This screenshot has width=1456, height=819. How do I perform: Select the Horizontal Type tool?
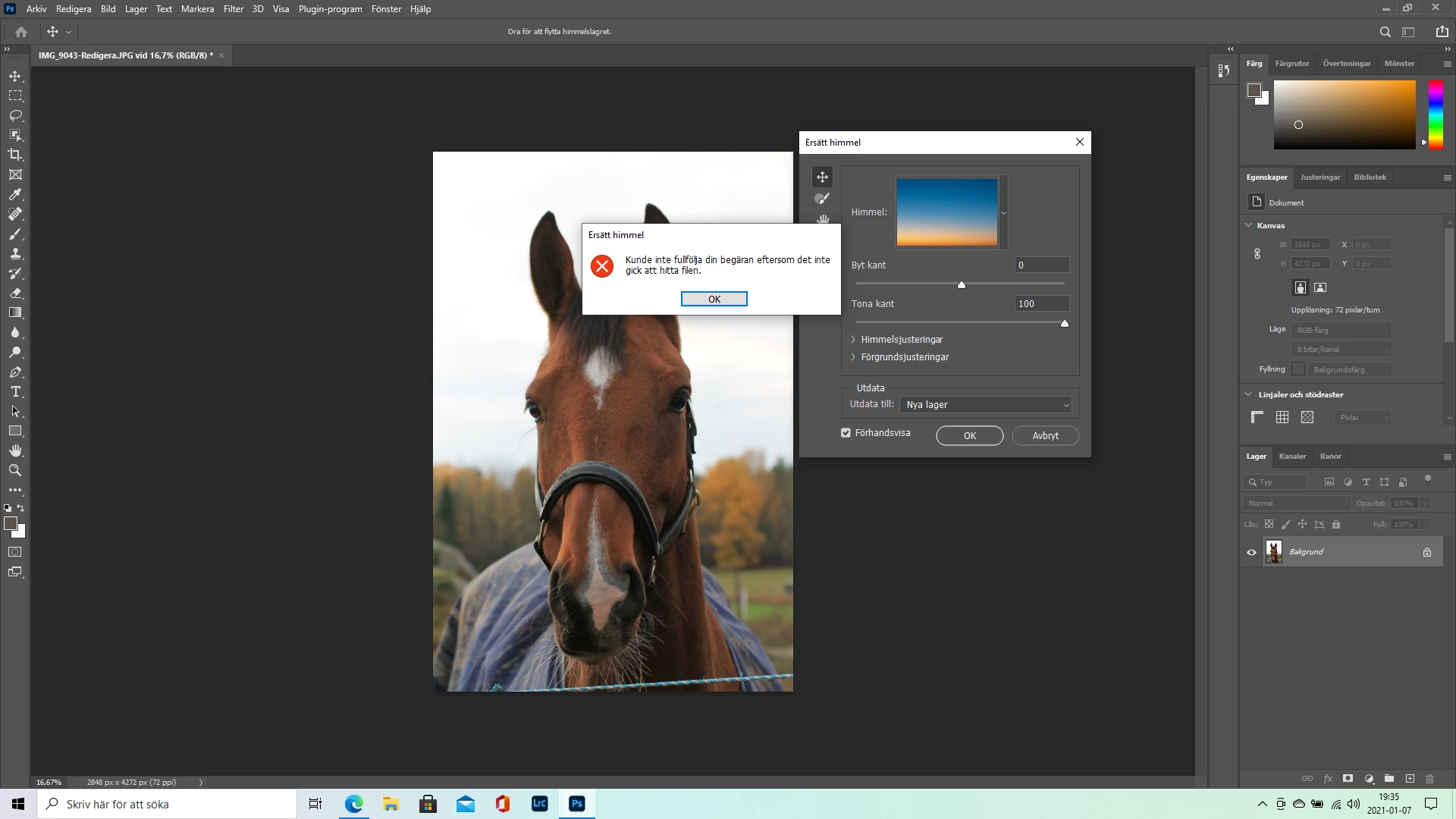15,391
